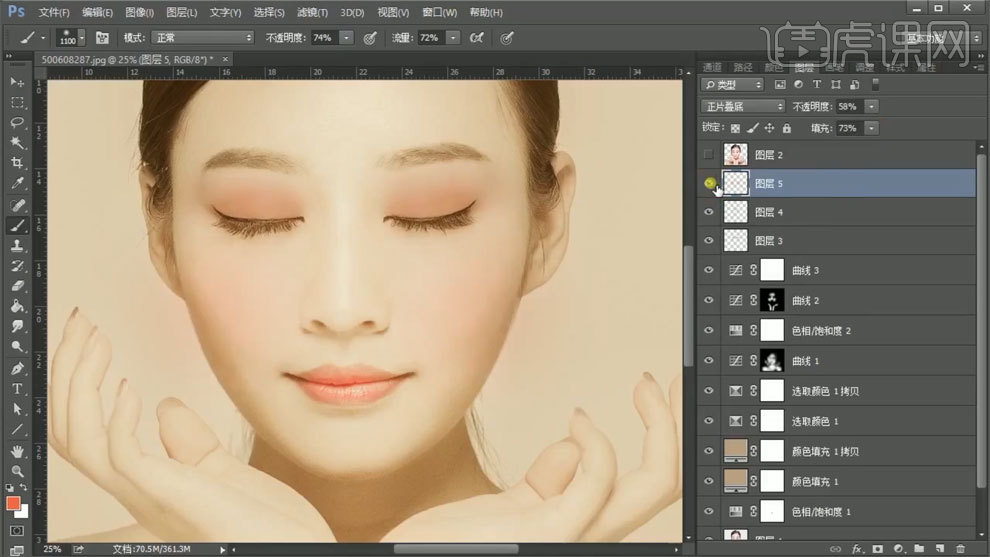
Task: Switch to the 通道 panel tab
Action: (x=712, y=68)
